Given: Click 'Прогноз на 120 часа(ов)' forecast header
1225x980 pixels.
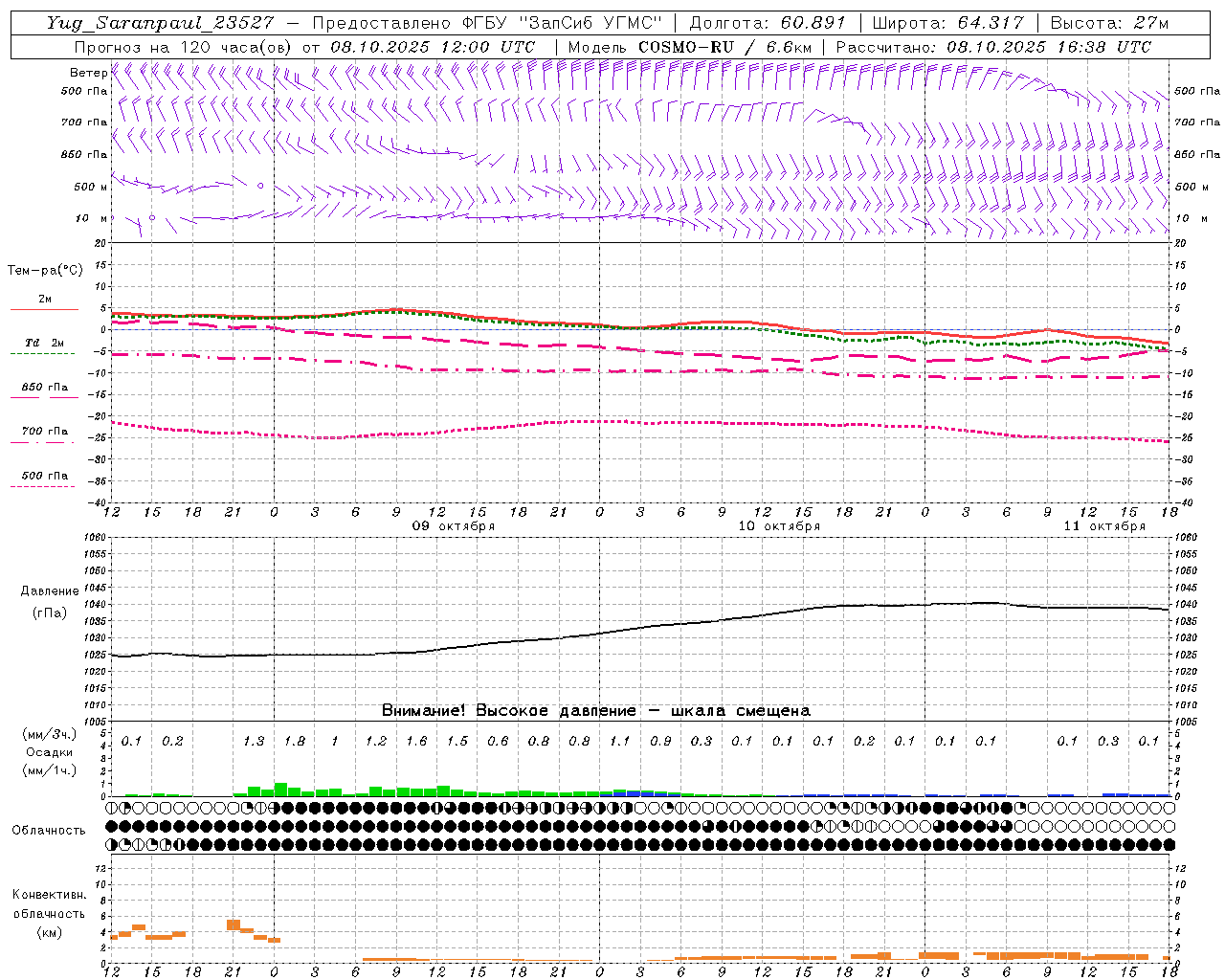Looking at the screenshot, I should pos(185,47).
